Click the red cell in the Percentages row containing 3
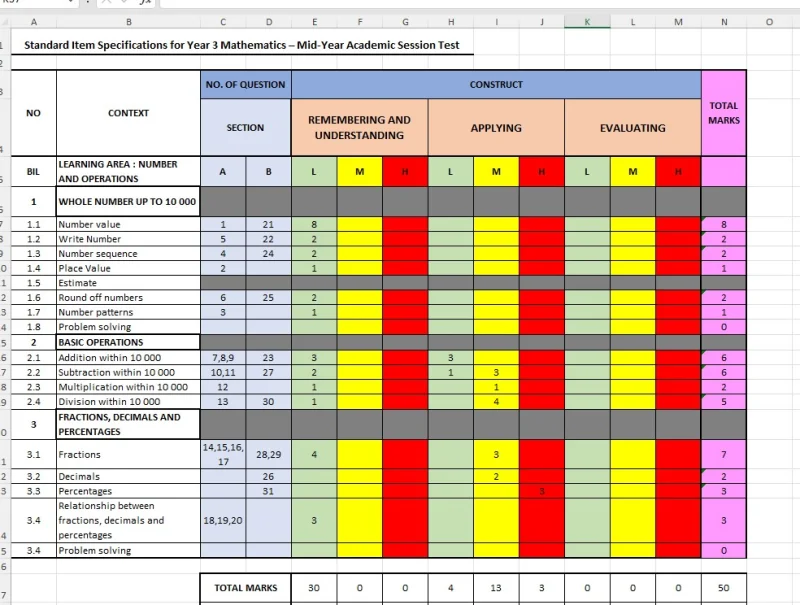Viewport: 800px width, 605px height. (541, 491)
